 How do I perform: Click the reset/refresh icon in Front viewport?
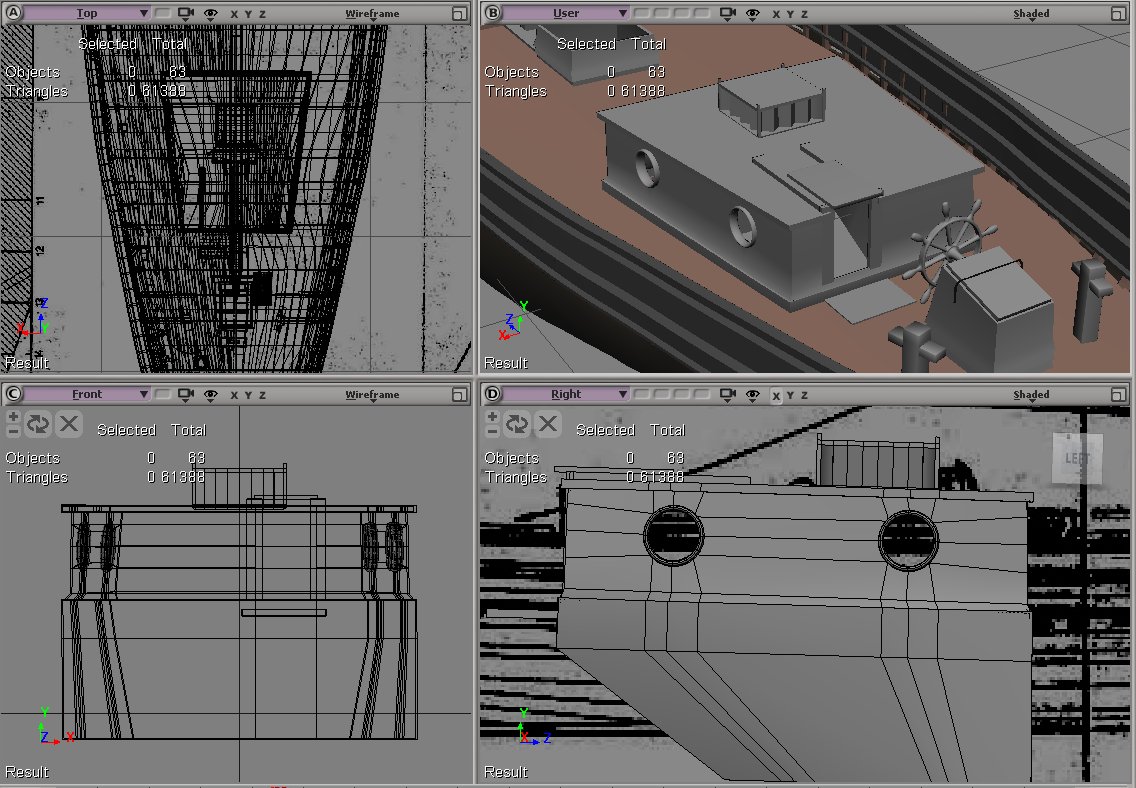(x=38, y=424)
